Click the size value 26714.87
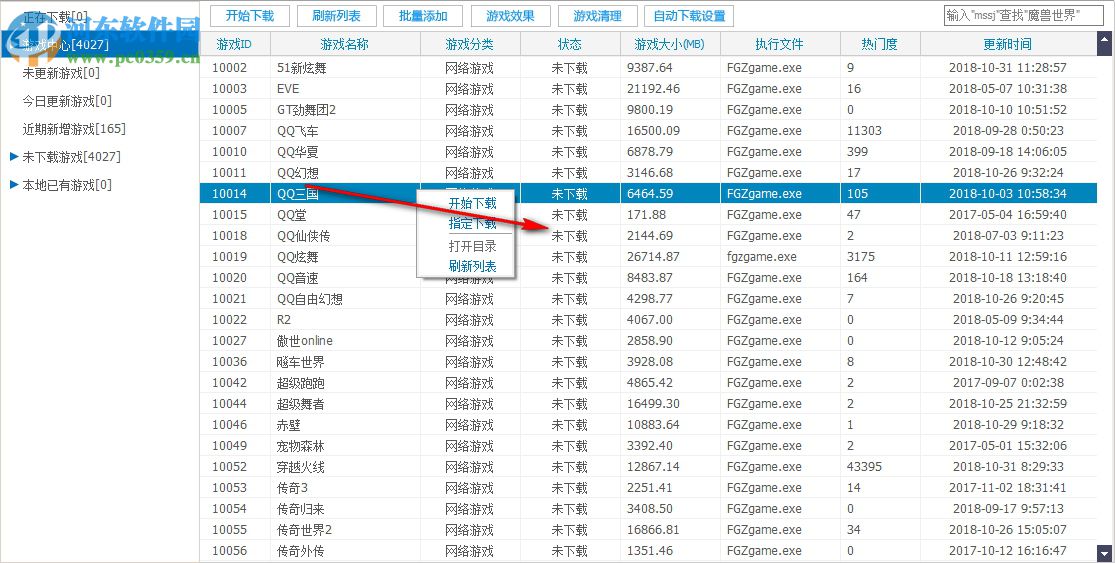 tap(653, 257)
